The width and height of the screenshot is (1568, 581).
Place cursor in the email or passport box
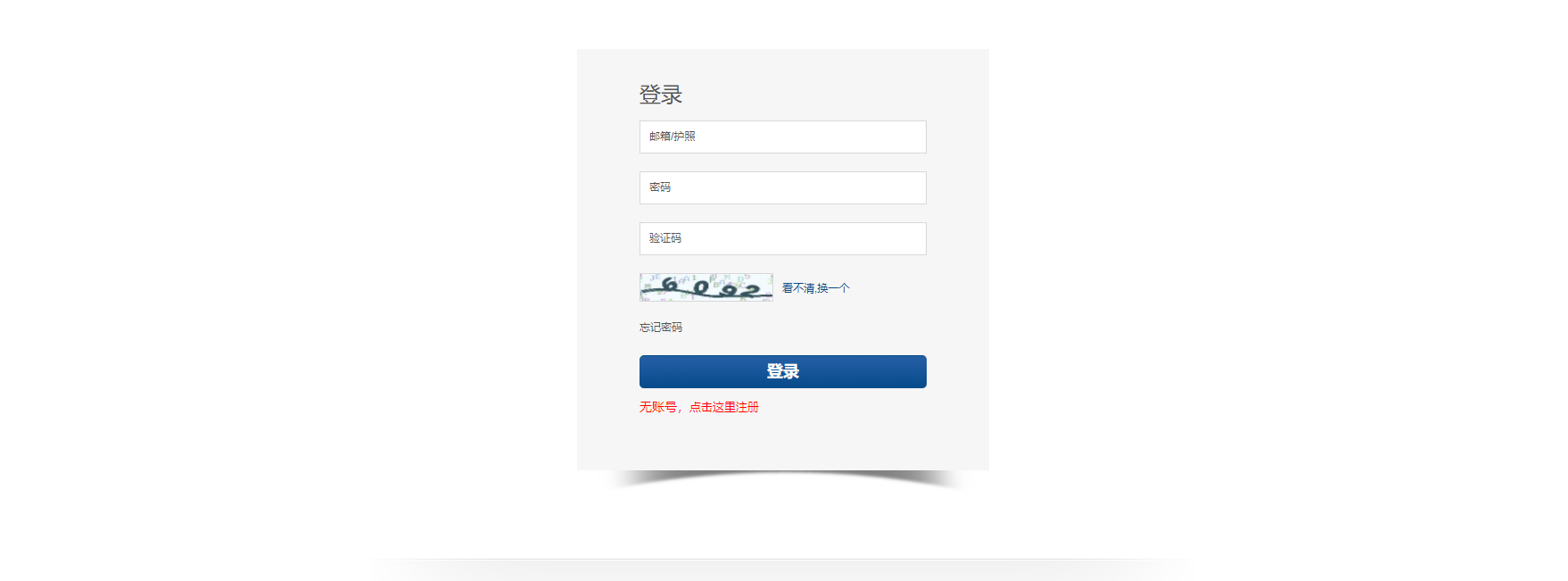tap(782, 137)
